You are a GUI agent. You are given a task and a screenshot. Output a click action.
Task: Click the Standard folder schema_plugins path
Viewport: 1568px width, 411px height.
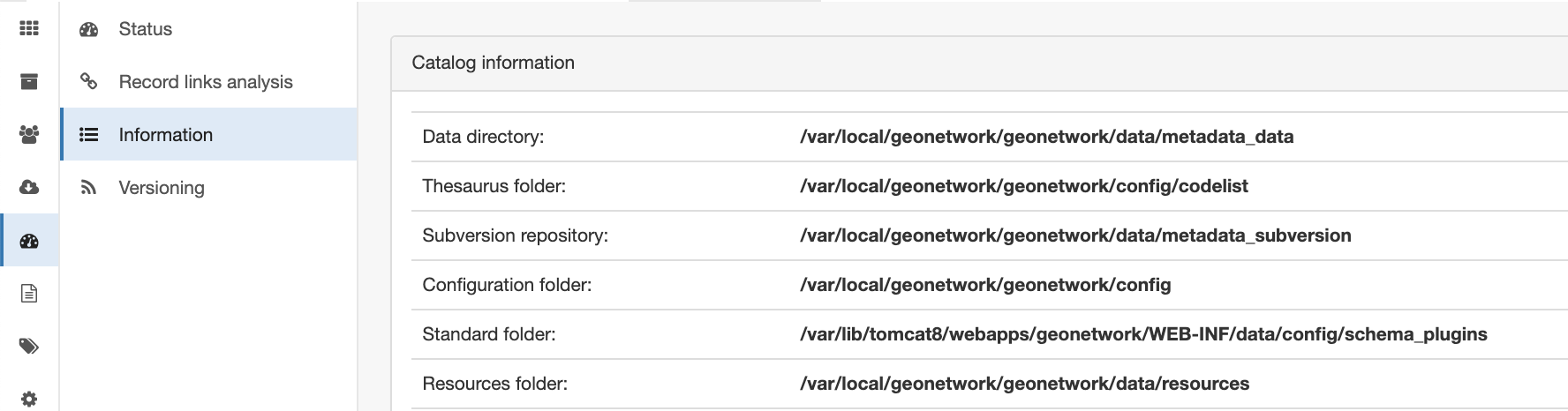pos(1143,334)
